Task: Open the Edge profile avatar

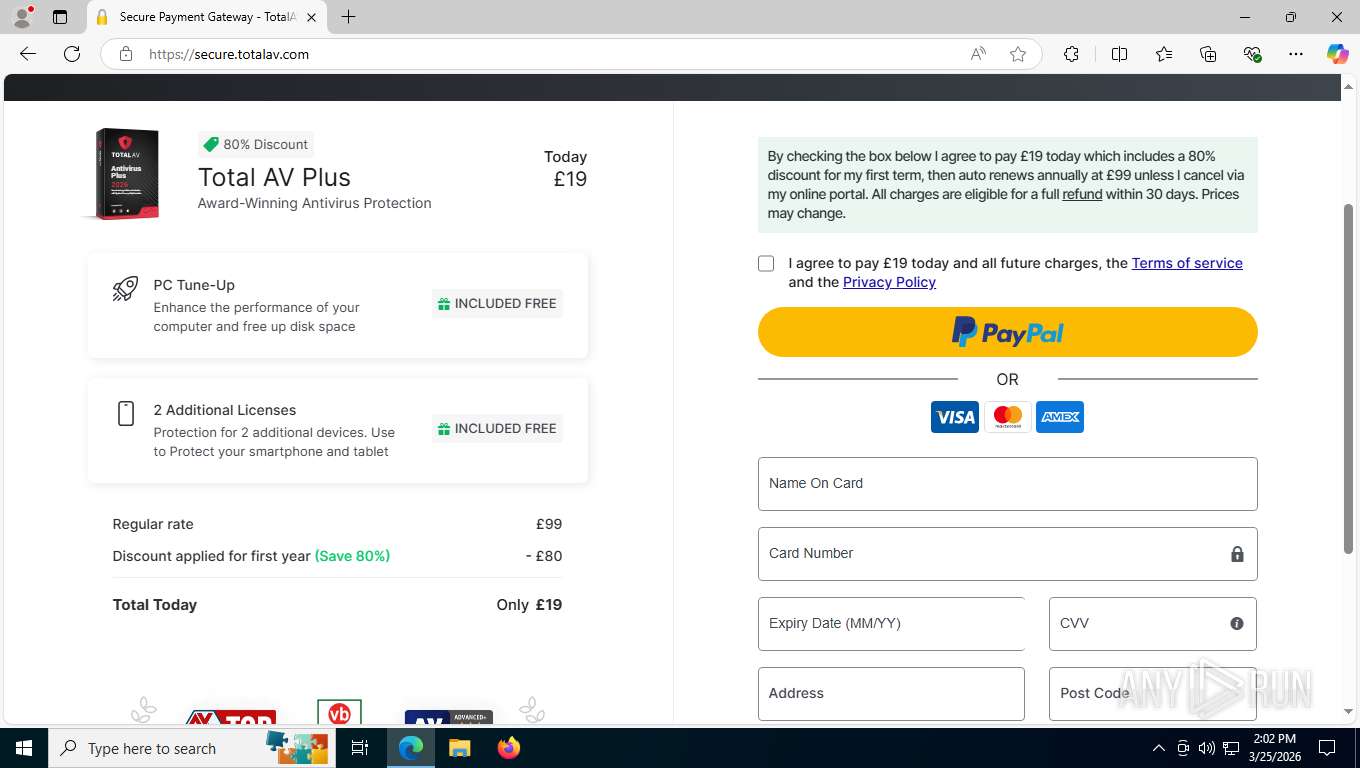Action: point(22,17)
